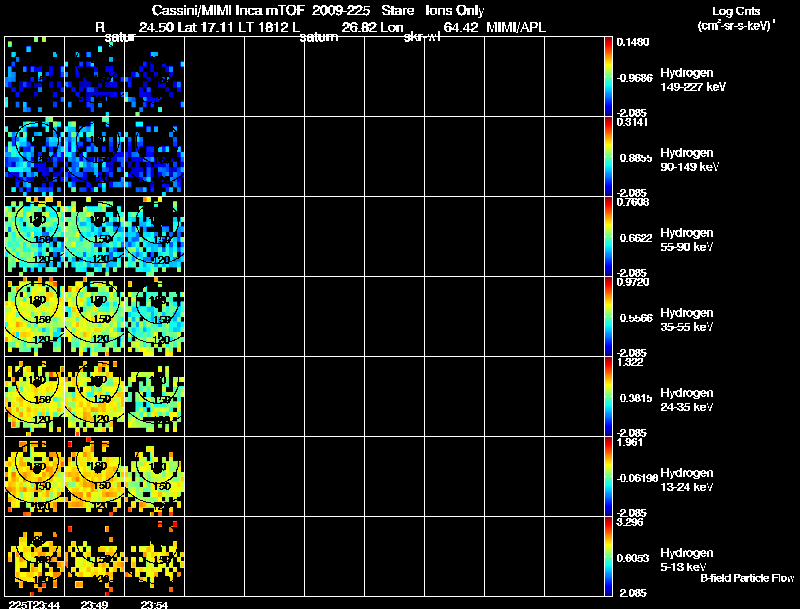Select the 'Hydrogen 5-13 keV' label

pos(687,560)
